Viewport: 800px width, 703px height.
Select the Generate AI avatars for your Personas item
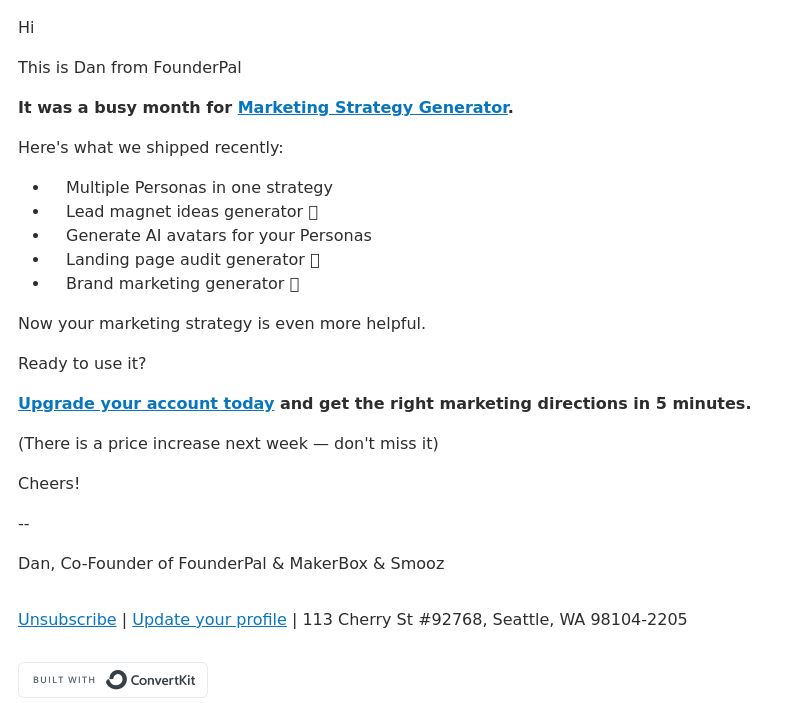pyautogui.click(x=219, y=236)
